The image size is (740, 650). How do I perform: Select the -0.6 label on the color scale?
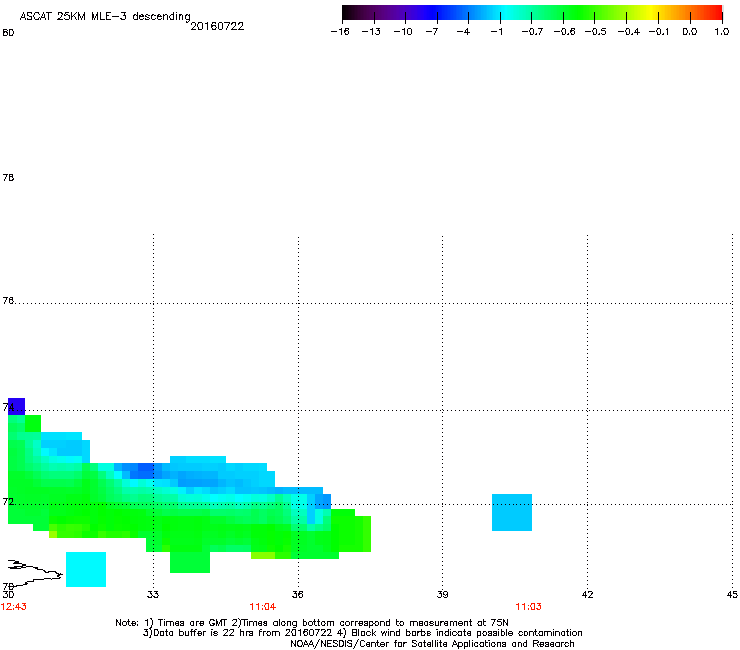pos(564,32)
